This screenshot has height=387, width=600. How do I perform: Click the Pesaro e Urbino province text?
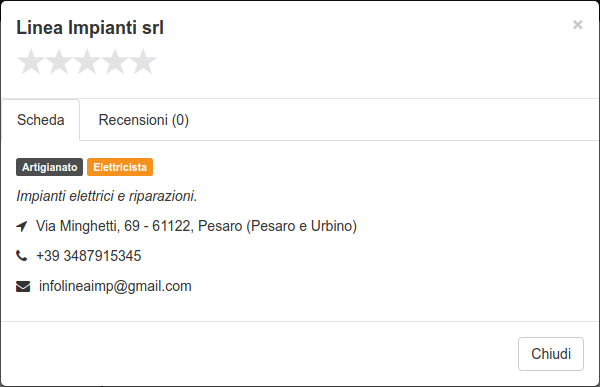click(x=302, y=226)
